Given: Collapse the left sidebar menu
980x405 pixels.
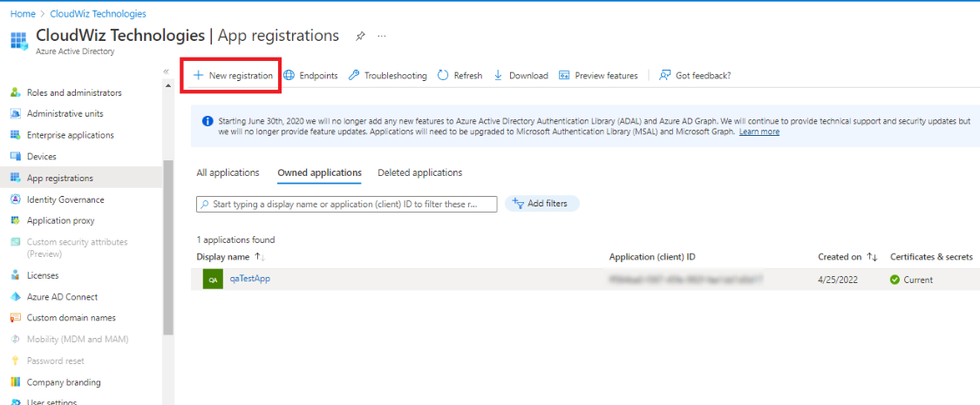Looking at the screenshot, I should [166, 71].
